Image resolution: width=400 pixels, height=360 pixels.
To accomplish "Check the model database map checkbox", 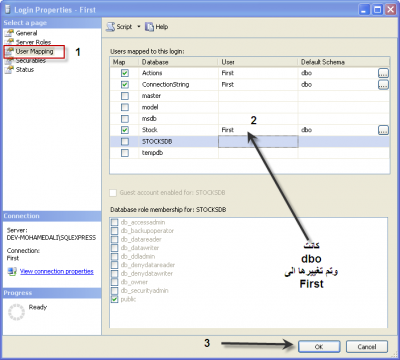I will click(125, 107).
